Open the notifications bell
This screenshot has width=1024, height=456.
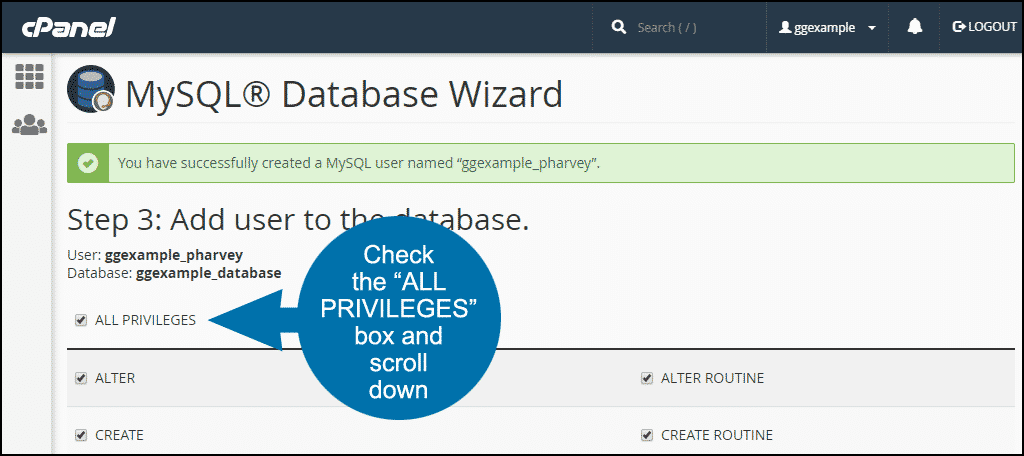pos(914,27)
